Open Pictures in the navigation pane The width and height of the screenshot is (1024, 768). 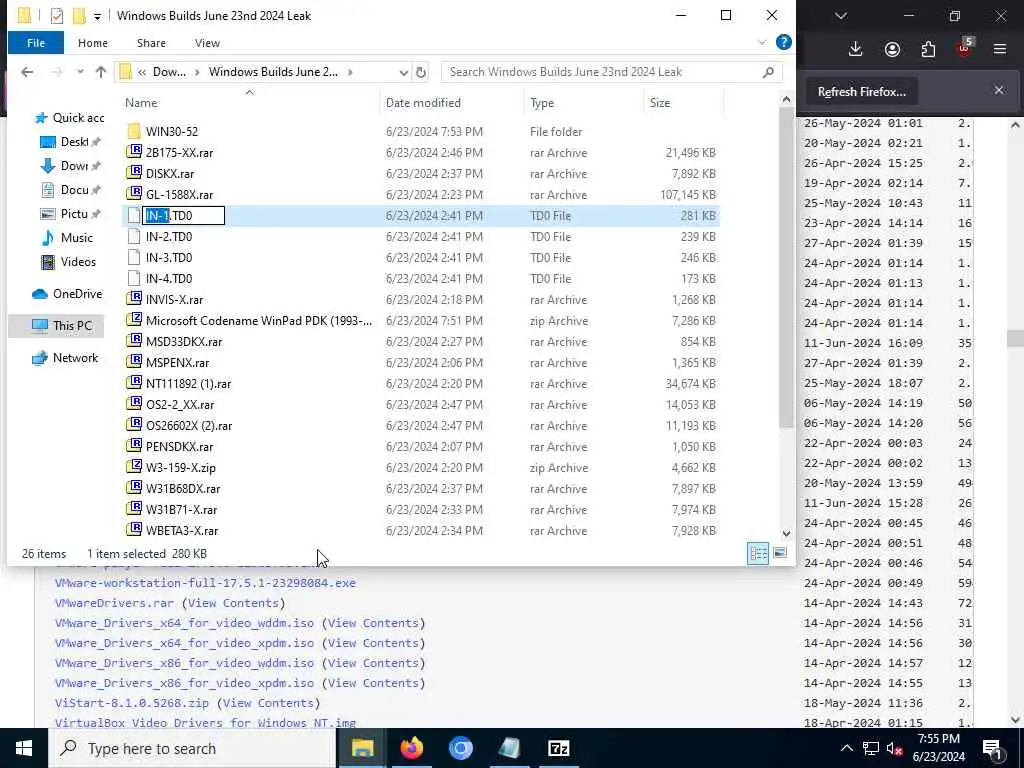[x=71, y=214]
